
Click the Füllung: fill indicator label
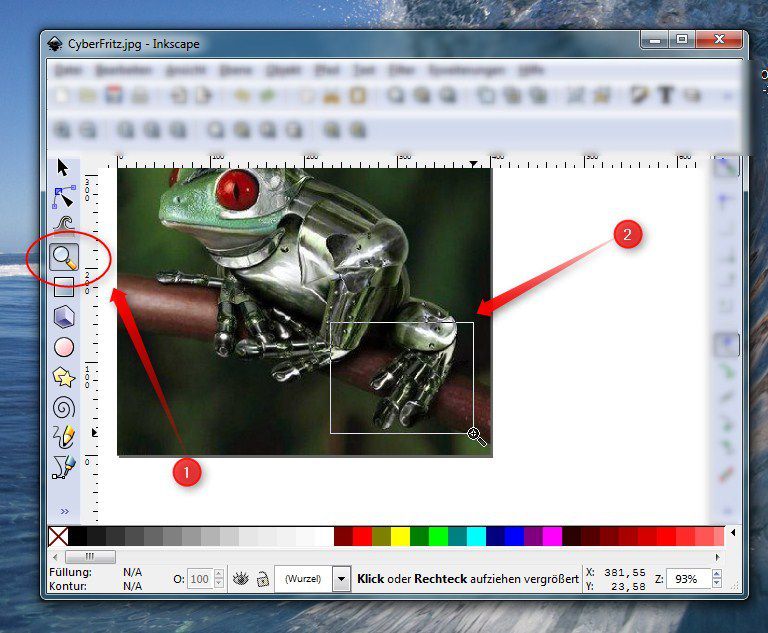71,572
